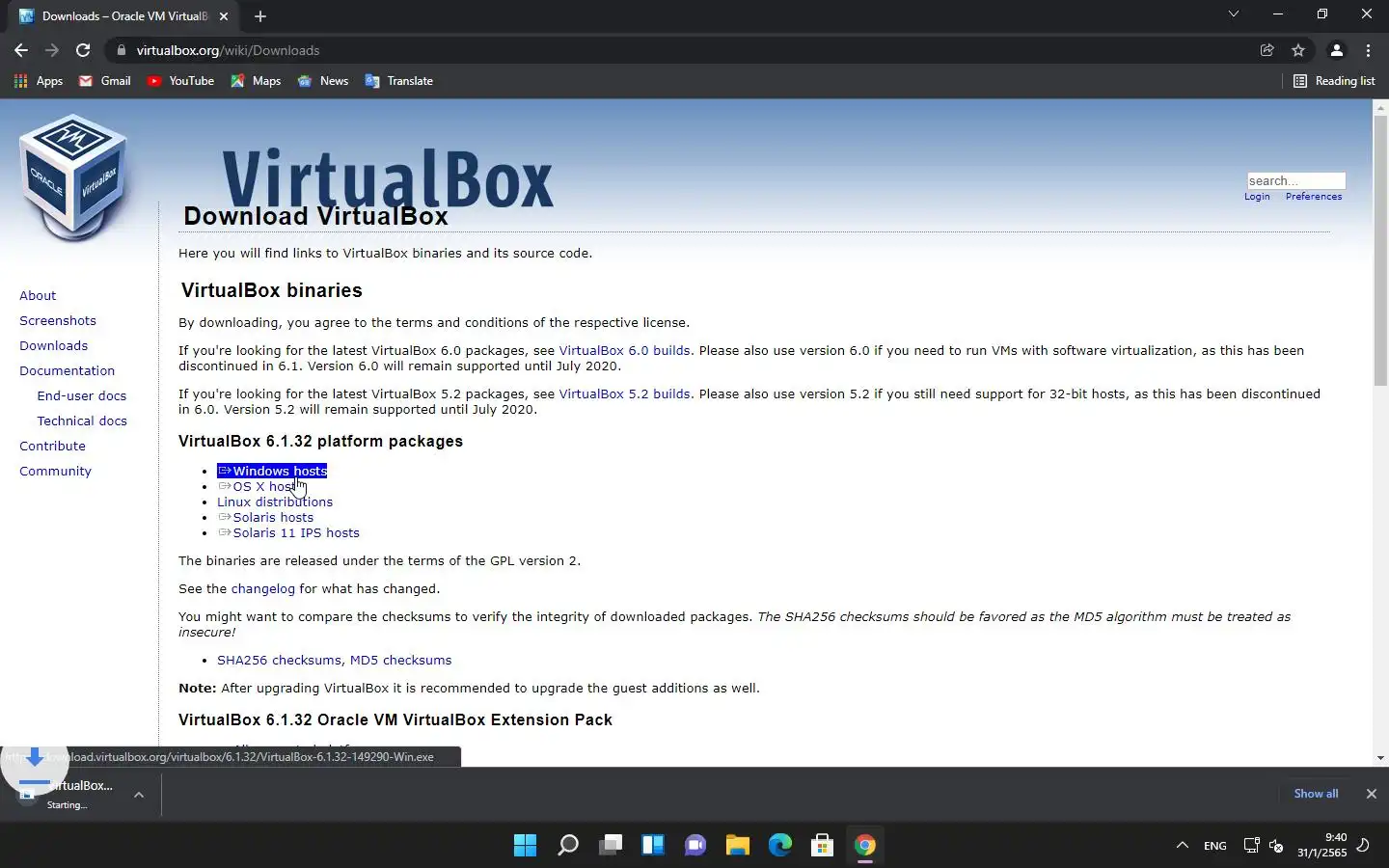
Task: Open the News bookmark
Action: click(323, 81)
